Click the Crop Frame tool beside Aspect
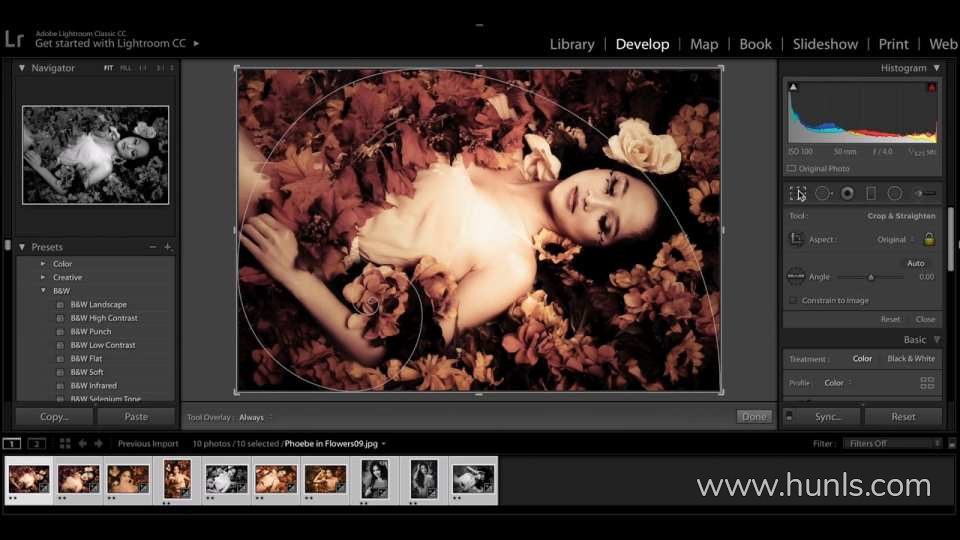The image size is (960, 540). (x=797, y=239)
